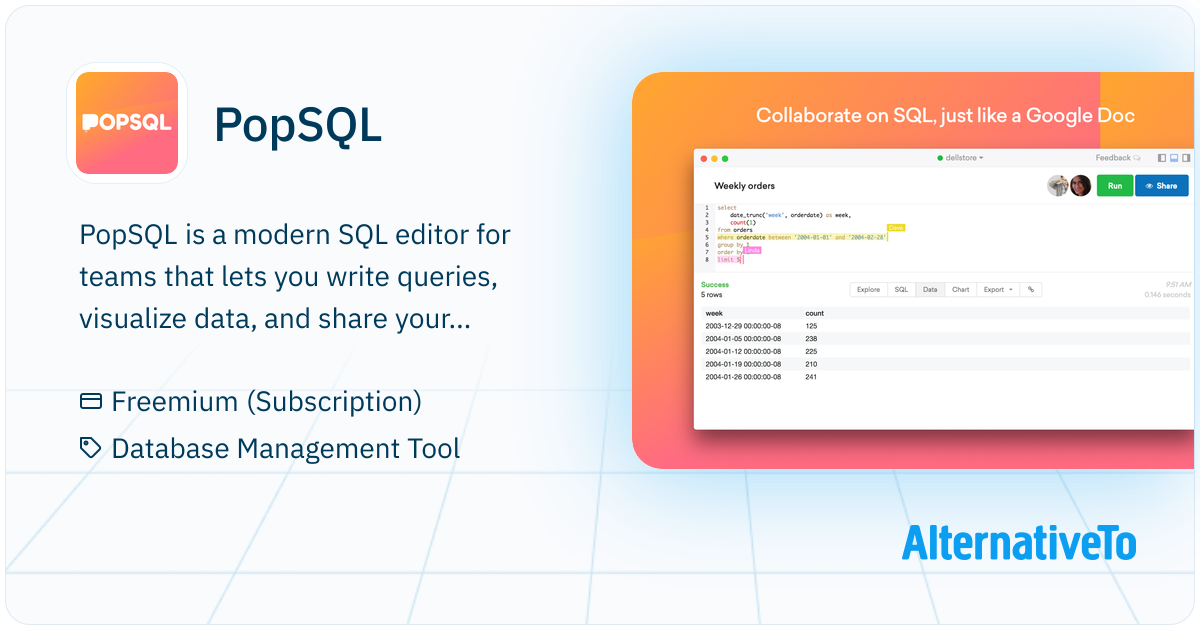Screen dimensions: 1200x630
Task: Click the AlternativeTo logo
Action: click(x=1019, y=542)
